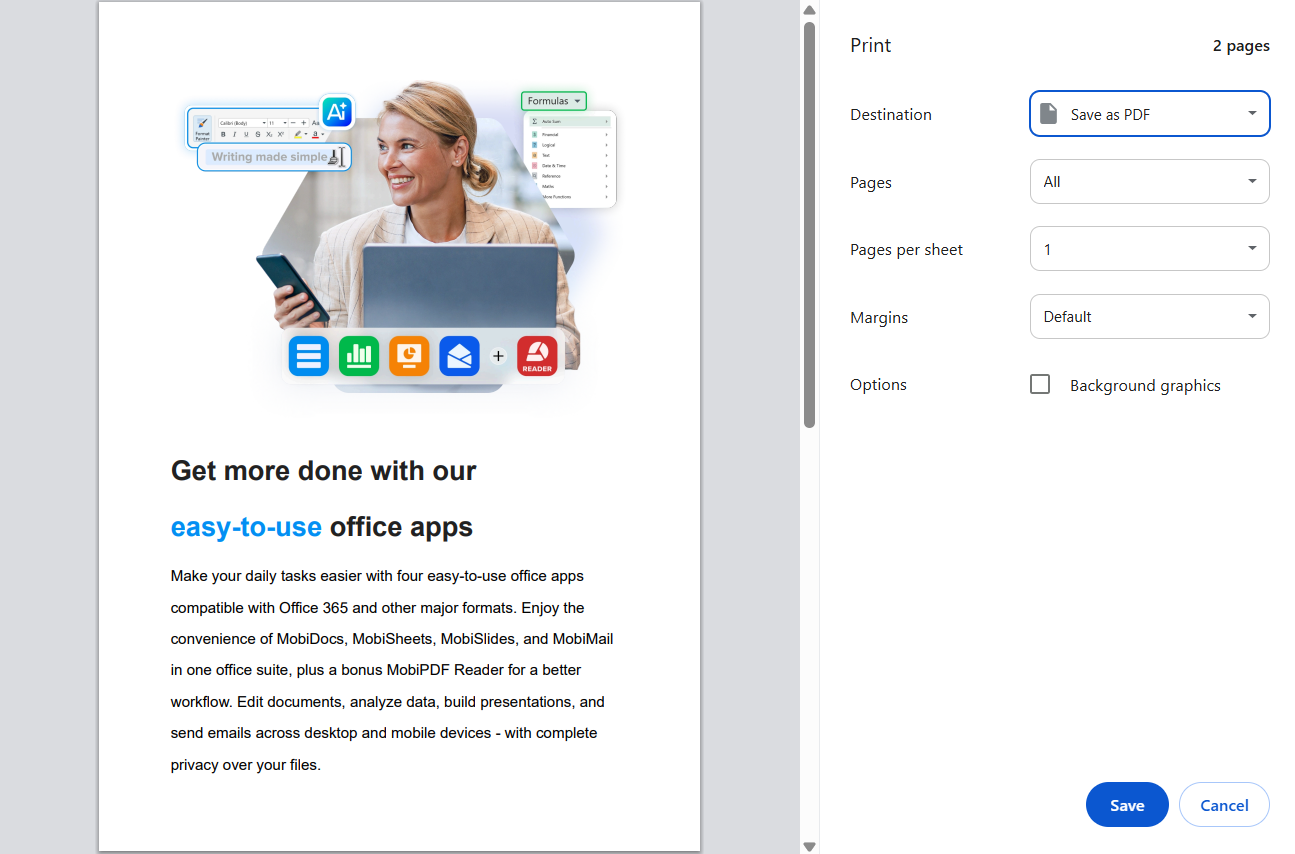The height and width of the screenshot is (854, 1295).
Task: Toggle the Background graphics checkbox
Action: click(1040, 384)
